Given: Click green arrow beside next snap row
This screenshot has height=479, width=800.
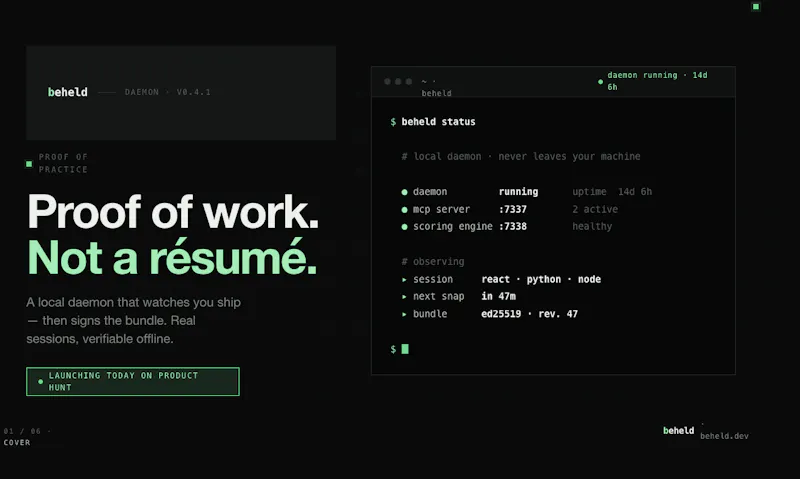Looking at the screenshot, I should (404, 297).
